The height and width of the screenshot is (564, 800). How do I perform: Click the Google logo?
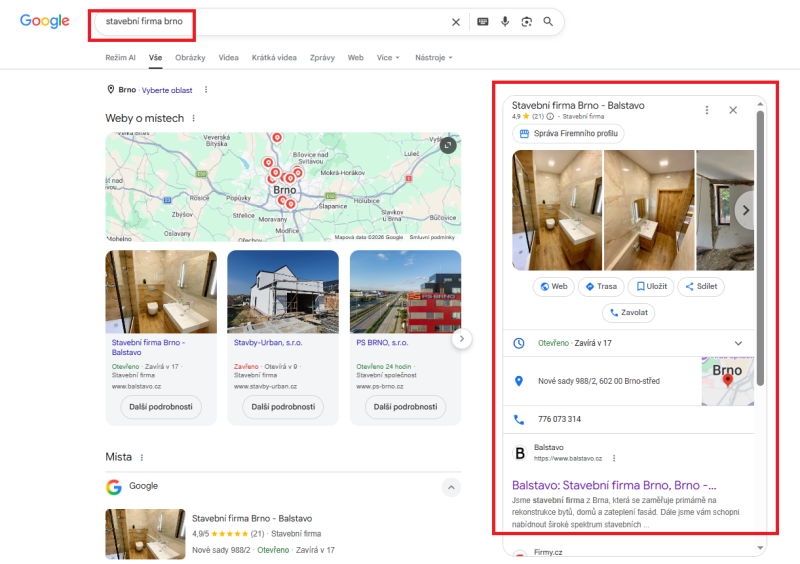pos(44,21)
